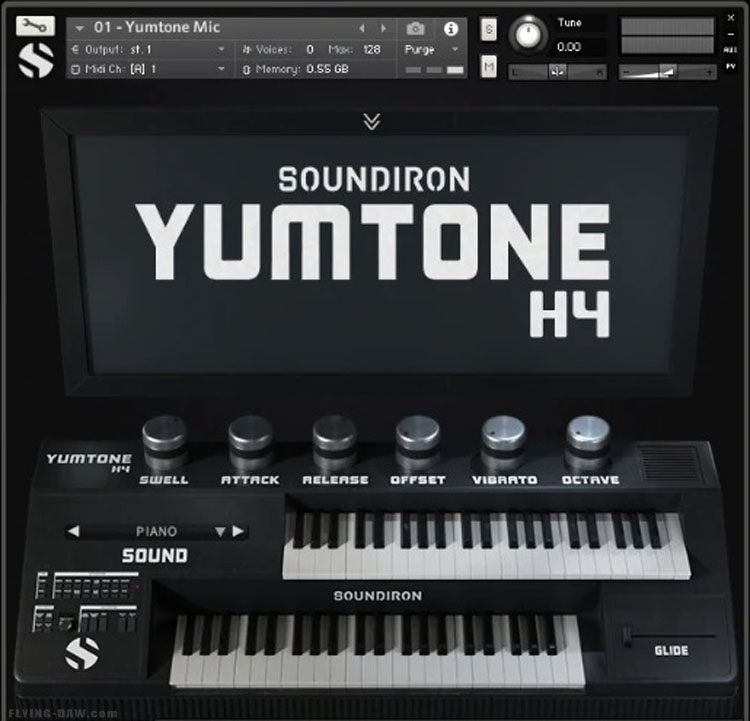Screen dimensions: 750x721
Task: Click the Glide slider handle
Action: pos(627,637)
